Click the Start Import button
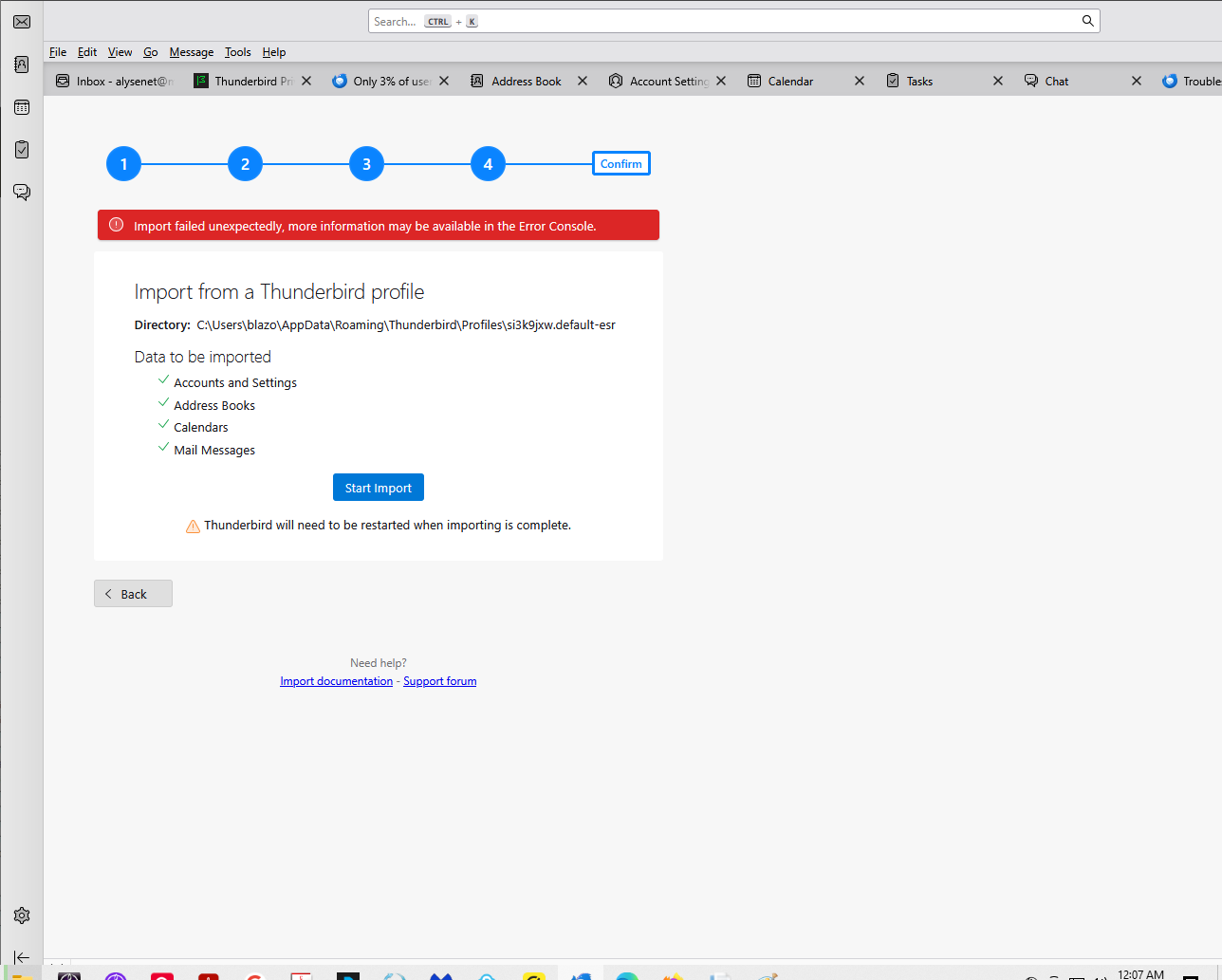1222x980 pixels. tap(379, 488)
